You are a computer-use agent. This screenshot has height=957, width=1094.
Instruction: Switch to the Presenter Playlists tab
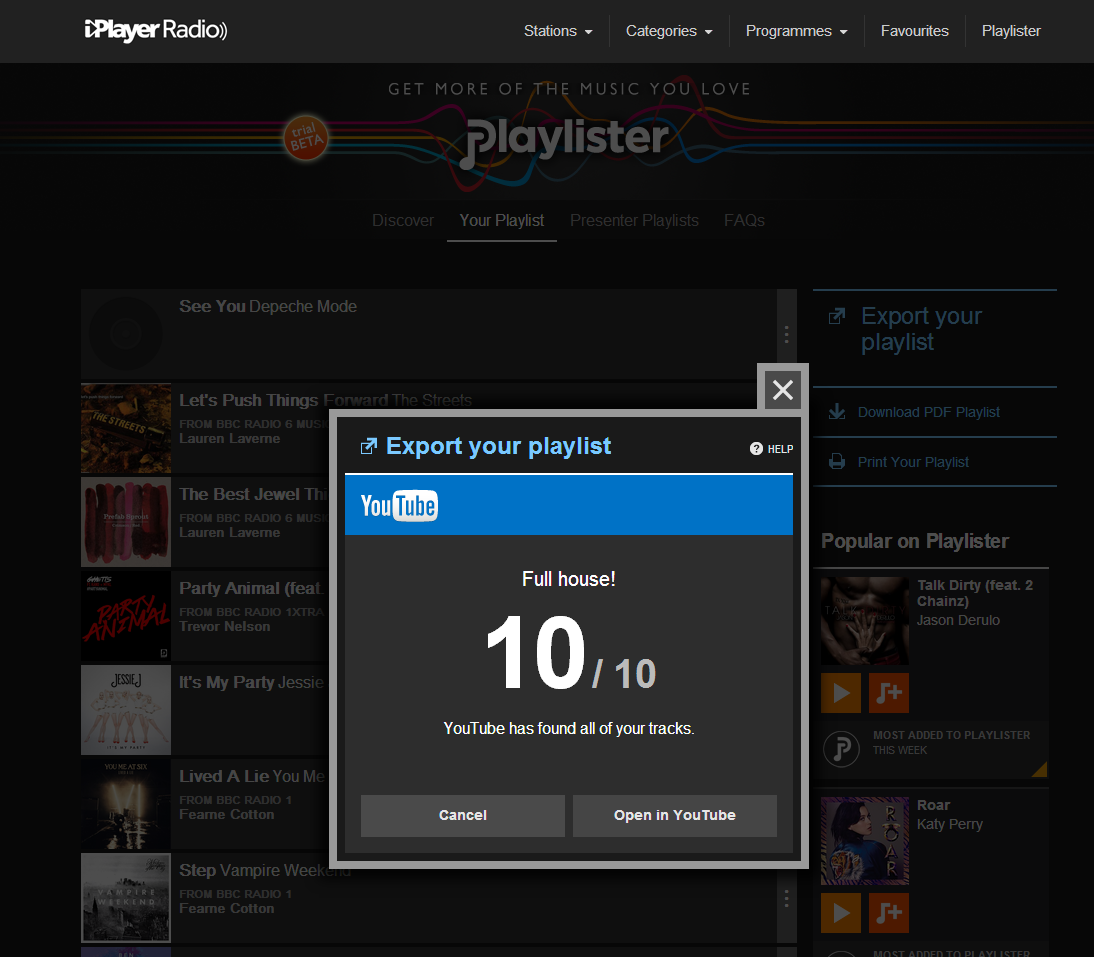click(x=634, y=220)
